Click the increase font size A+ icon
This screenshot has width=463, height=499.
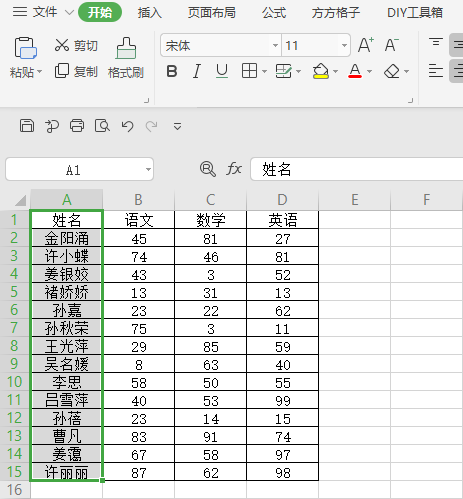[366, 45]
